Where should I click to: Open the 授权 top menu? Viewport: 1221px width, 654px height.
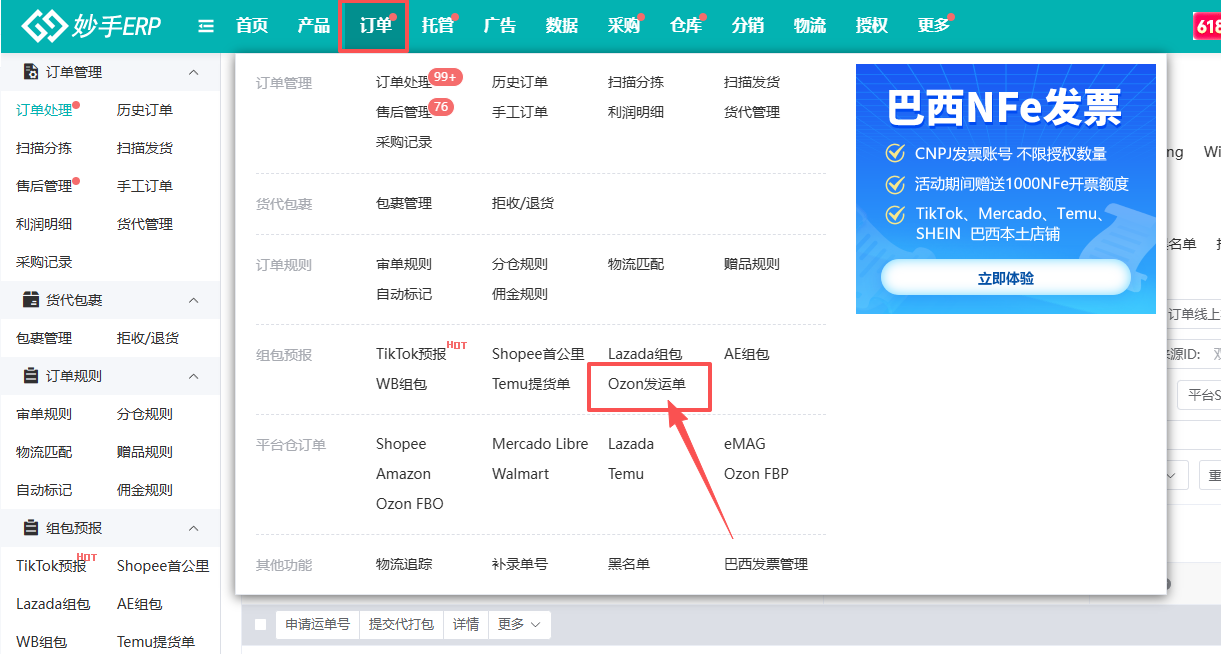872,26
